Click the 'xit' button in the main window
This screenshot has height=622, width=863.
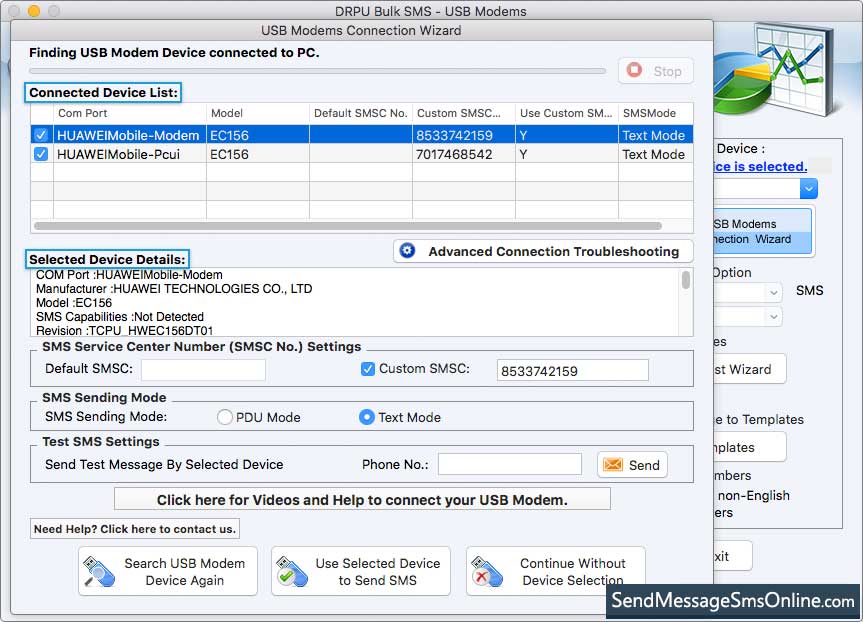733,556
